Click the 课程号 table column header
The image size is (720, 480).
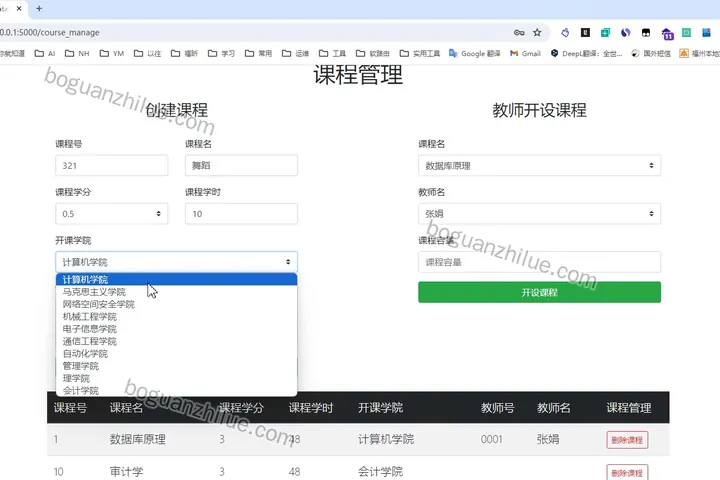click(x=70, y=407)
